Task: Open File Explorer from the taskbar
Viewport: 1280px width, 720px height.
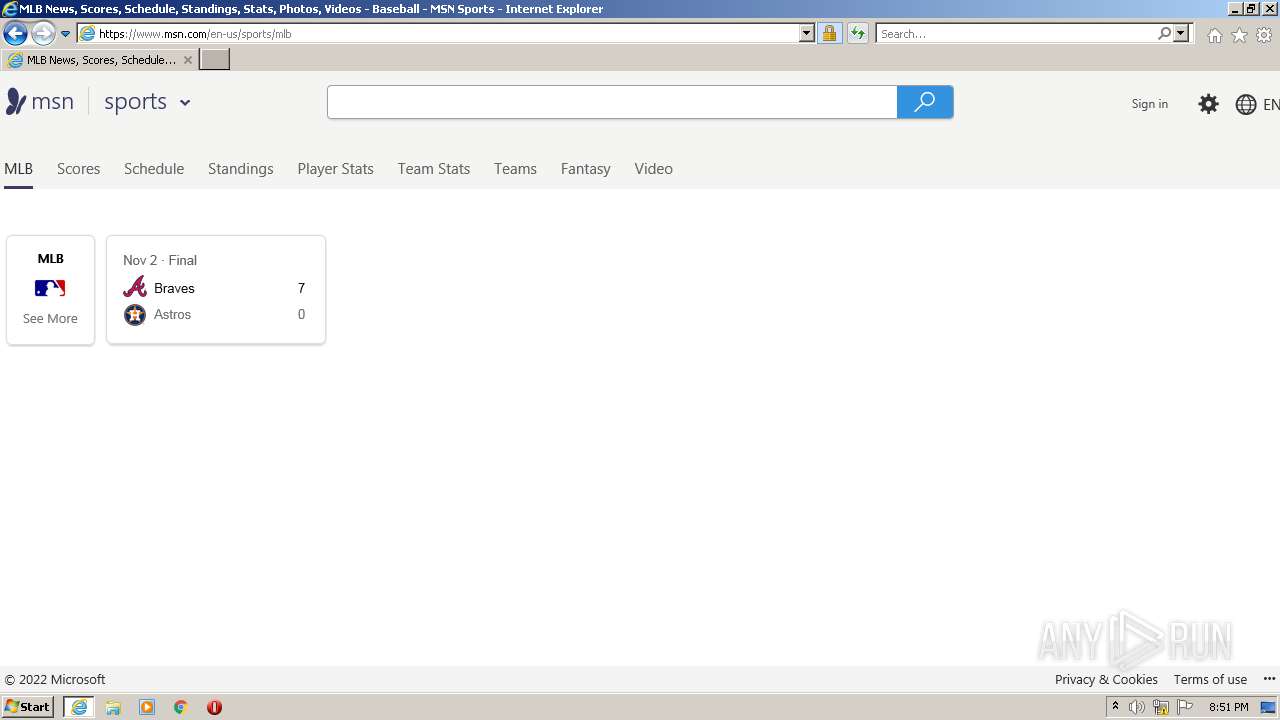Action: click(113, 707)
